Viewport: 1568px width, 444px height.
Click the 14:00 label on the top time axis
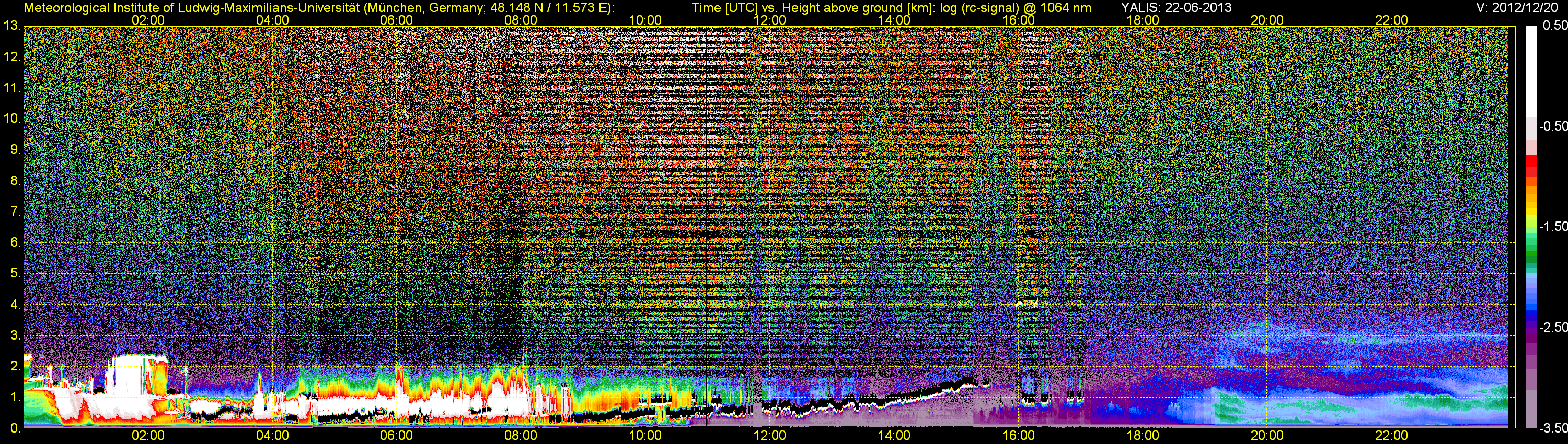coord(894,20)
